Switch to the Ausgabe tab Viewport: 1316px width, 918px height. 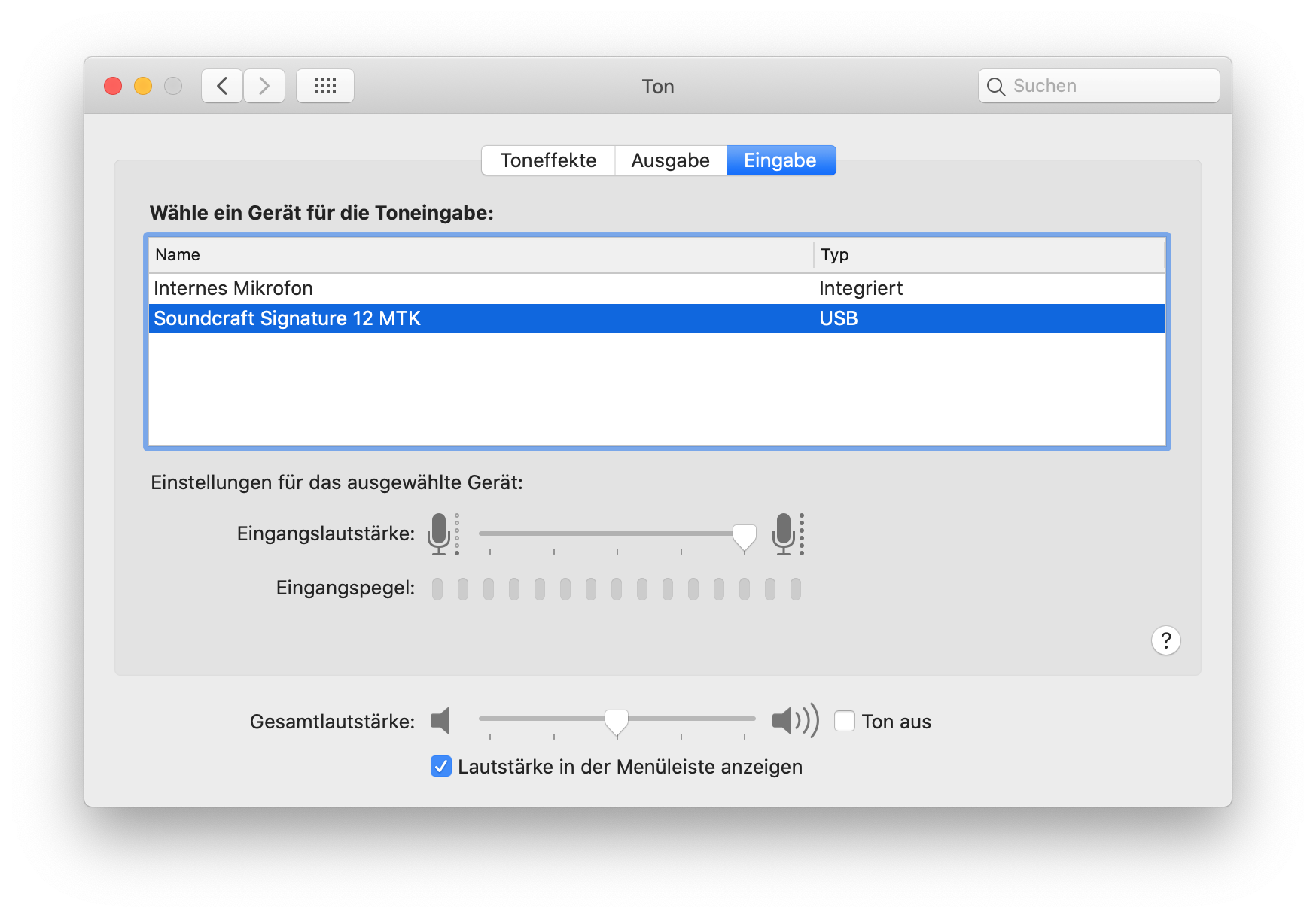click(x=670, y=160)
